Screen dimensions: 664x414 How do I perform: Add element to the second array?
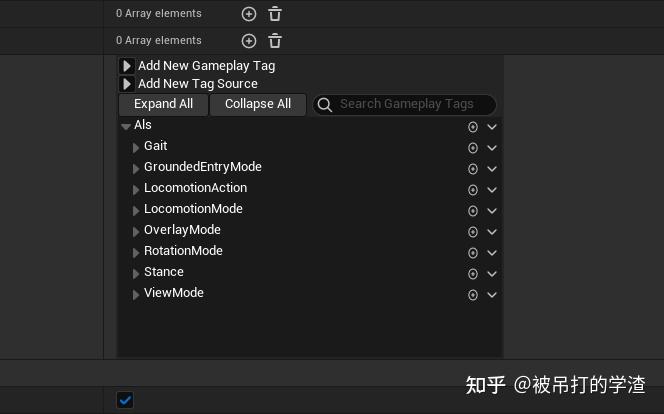pyautogui.click(x=249, y=41)
